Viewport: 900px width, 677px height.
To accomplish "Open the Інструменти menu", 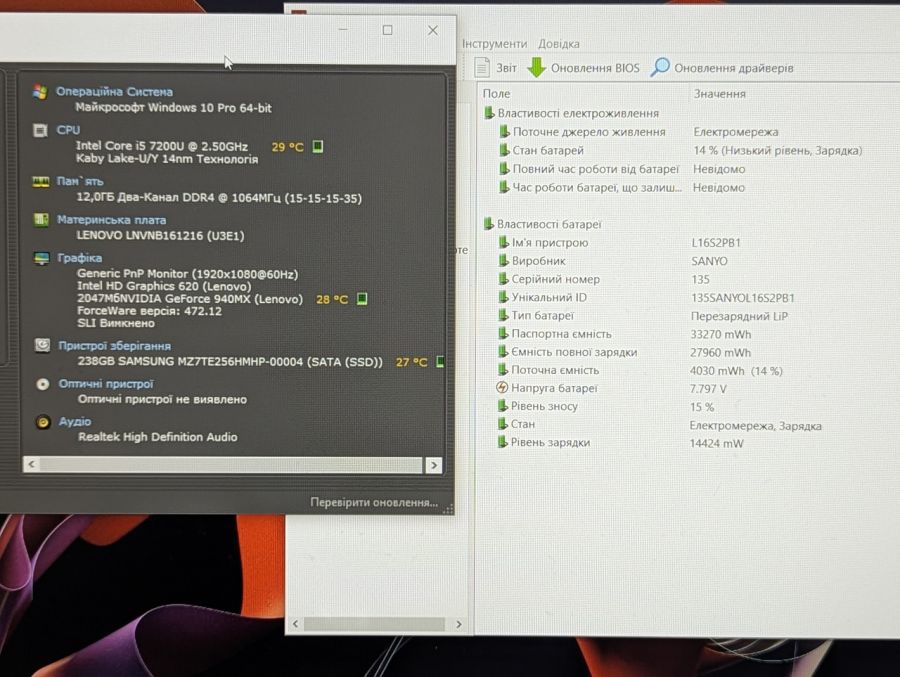I will pyautogui.click(x=494, y=44).
